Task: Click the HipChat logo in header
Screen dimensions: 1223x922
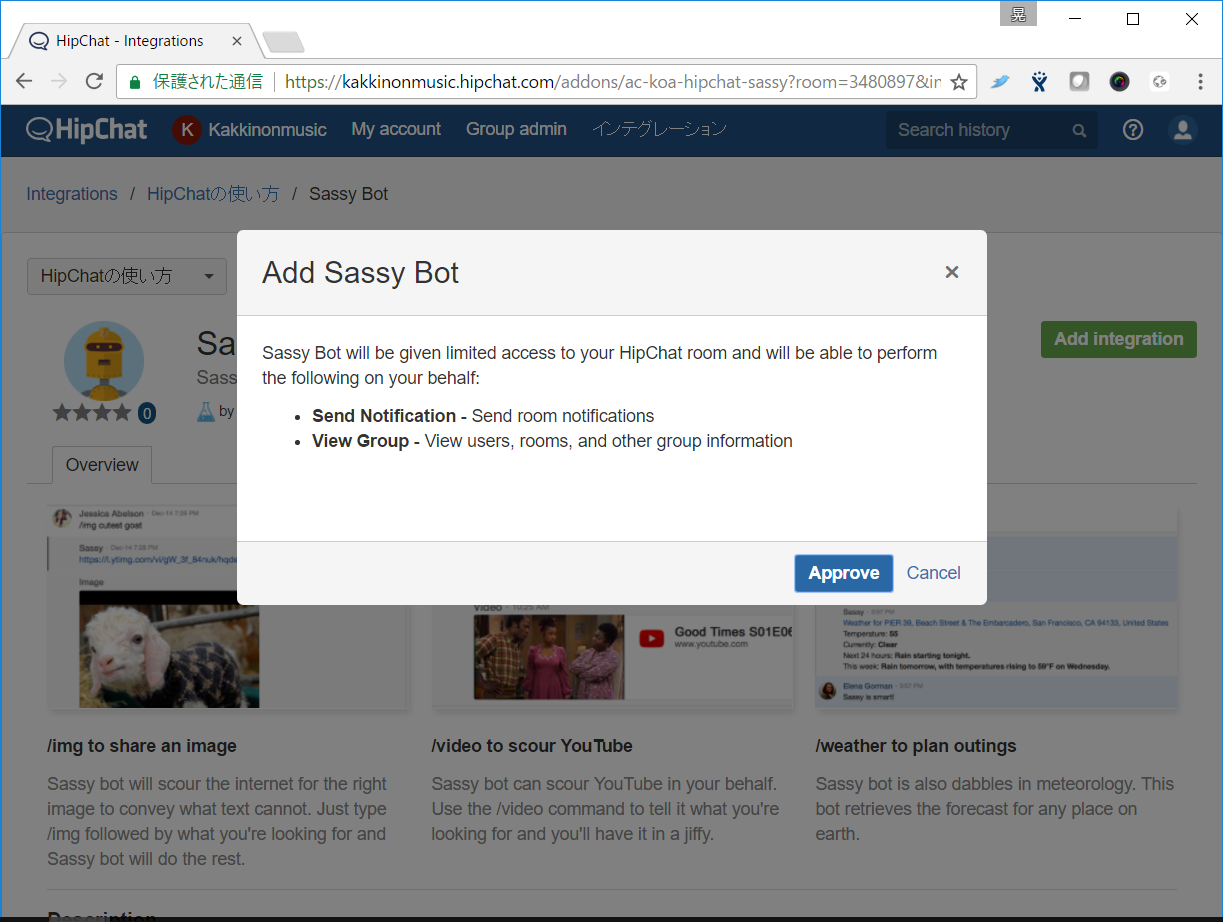Action: (x=87, y=129)
